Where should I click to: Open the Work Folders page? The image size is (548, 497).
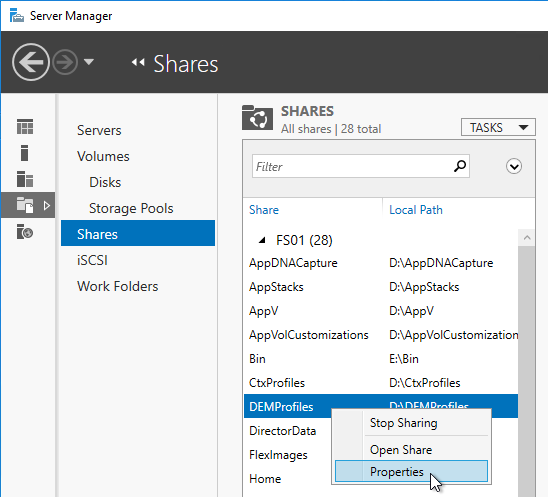[x=117, y=286]
